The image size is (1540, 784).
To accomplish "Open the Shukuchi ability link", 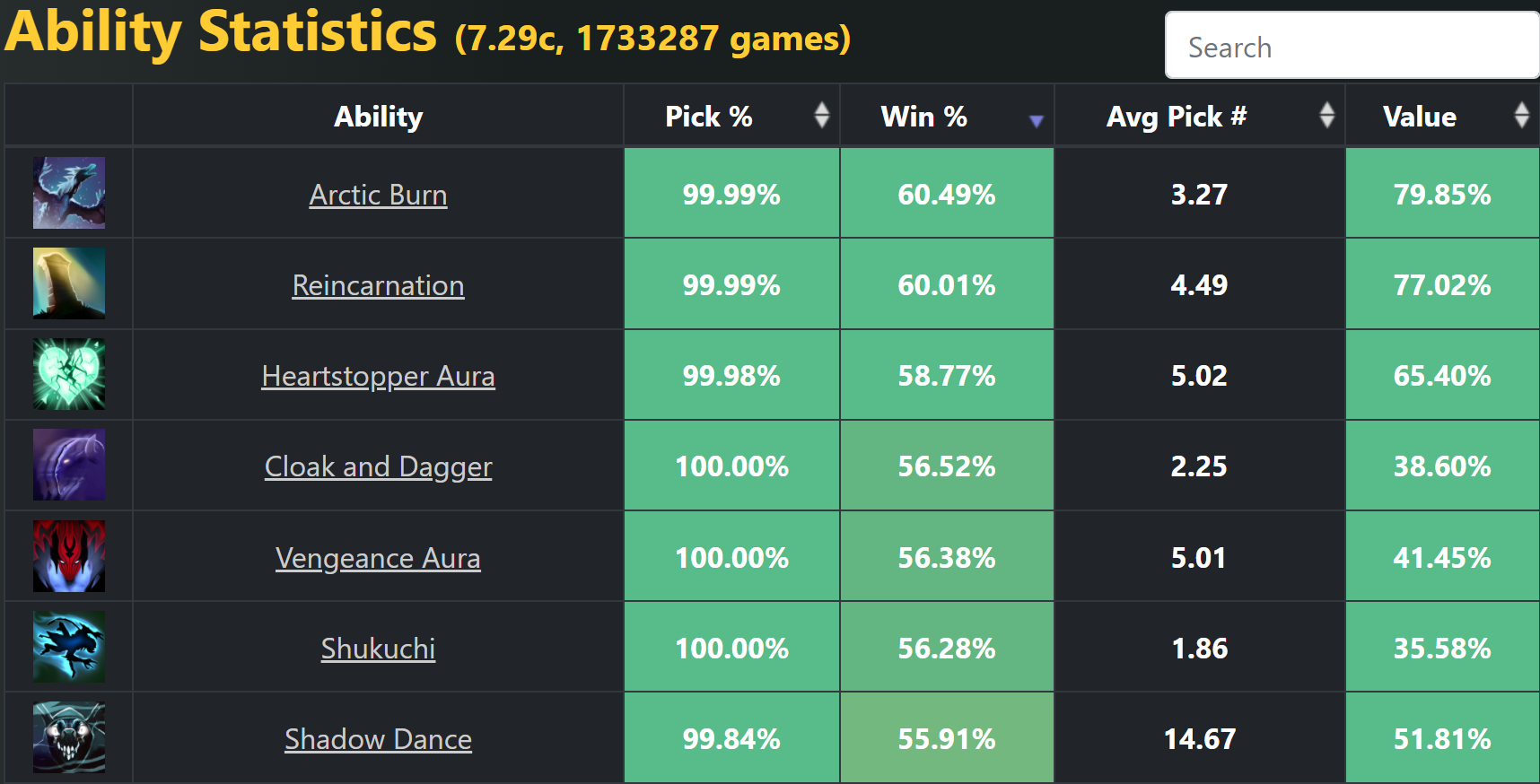I will pyautogui.click(x=378, y=649).
